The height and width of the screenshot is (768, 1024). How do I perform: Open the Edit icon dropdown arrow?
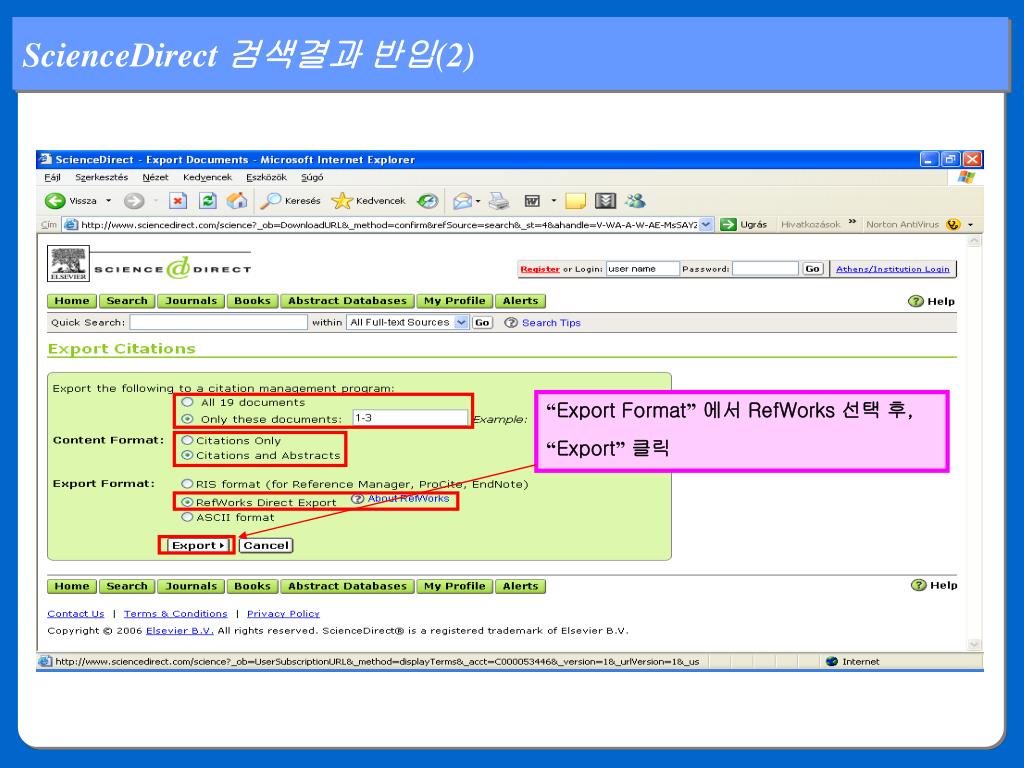pos(553,200)
